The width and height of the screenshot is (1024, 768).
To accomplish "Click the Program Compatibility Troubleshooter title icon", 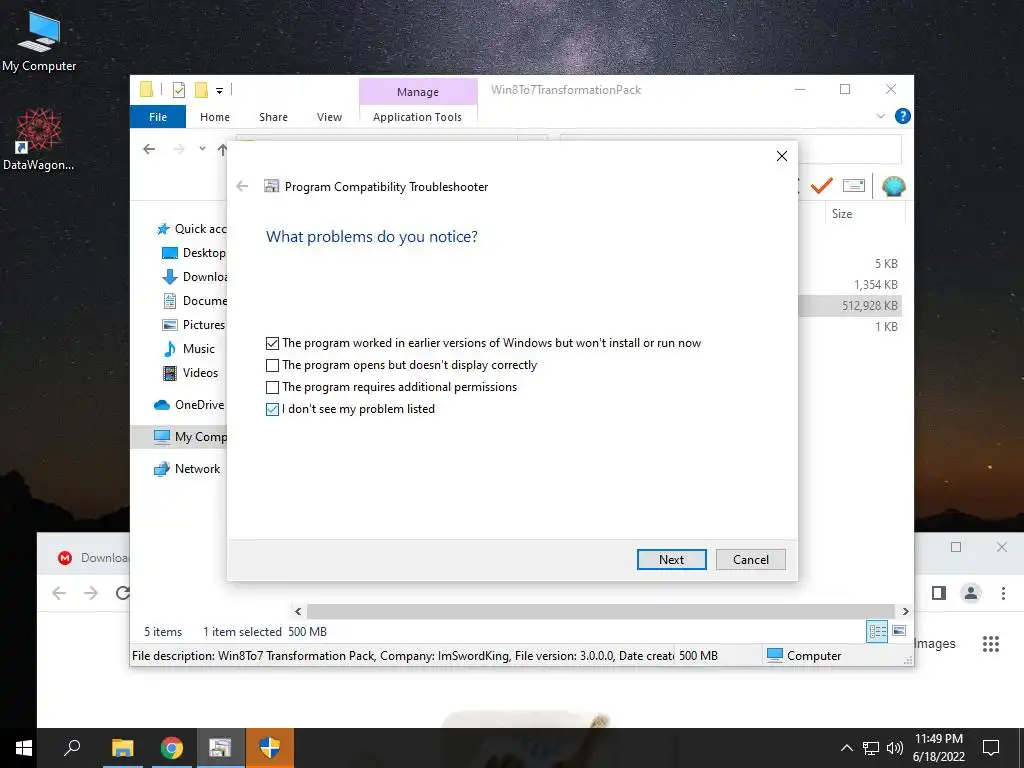I will (271, 186).
